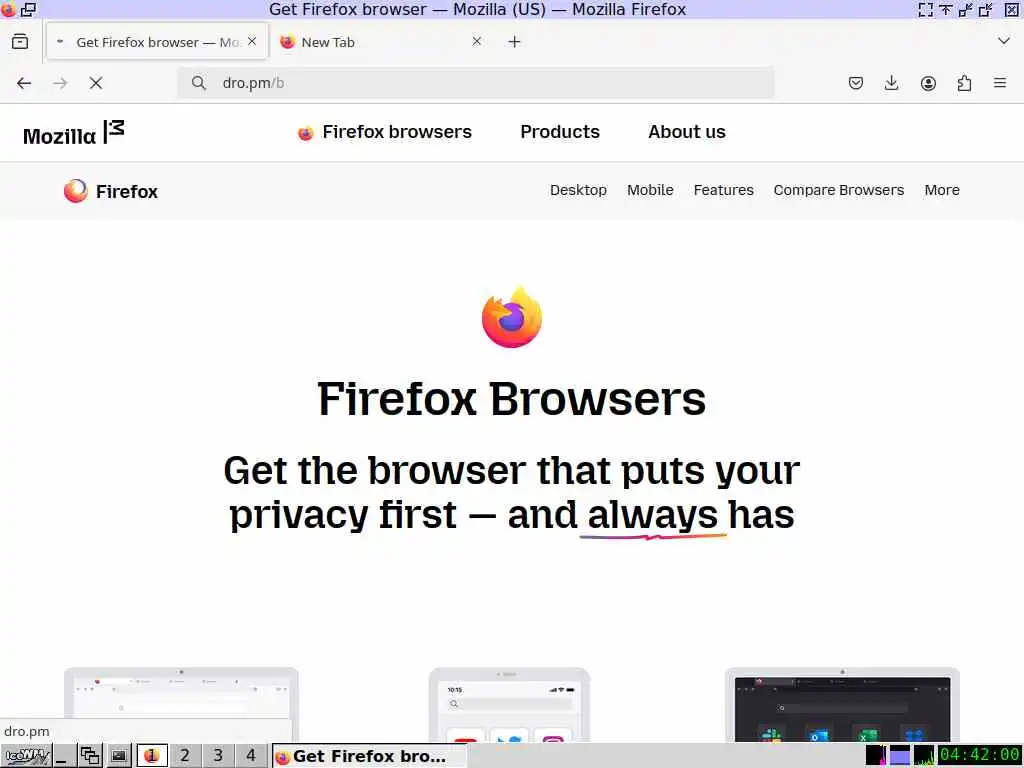Viewport: 1024px width, 768px height.
Task: Click the mobile phone browser thumbnail
Action: click(x=509, y=704)
